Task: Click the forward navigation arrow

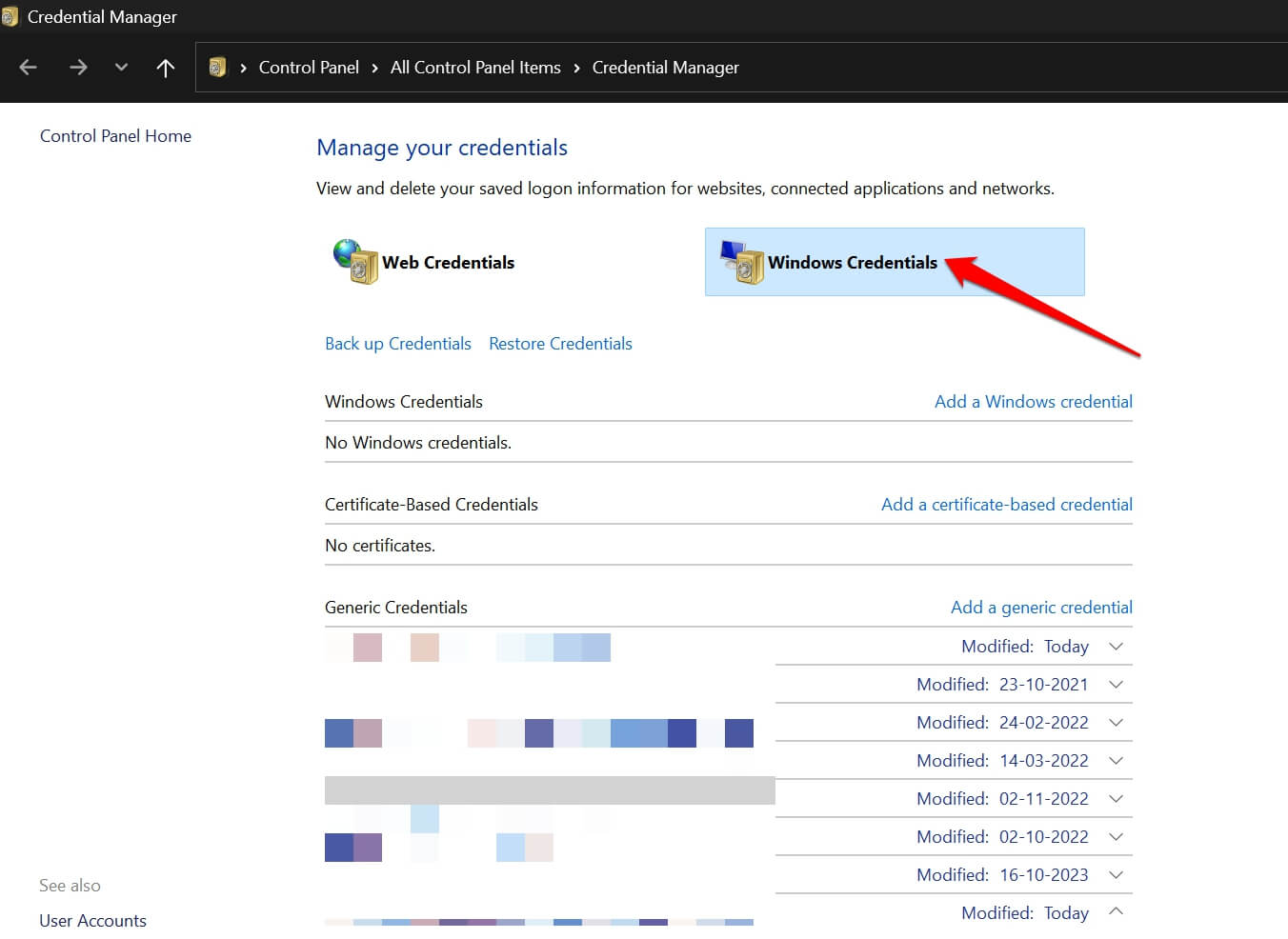Action: tap(78, 68)
